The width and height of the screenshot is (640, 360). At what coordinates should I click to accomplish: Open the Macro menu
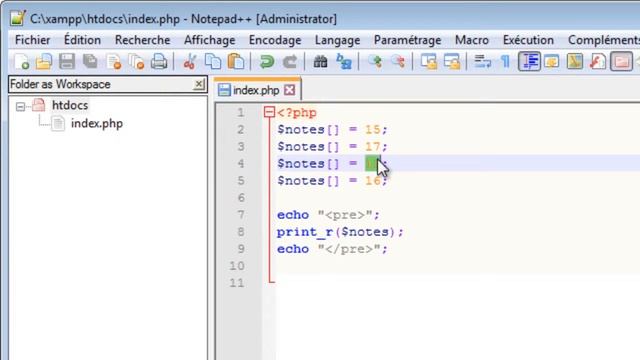tap(472, 40)
